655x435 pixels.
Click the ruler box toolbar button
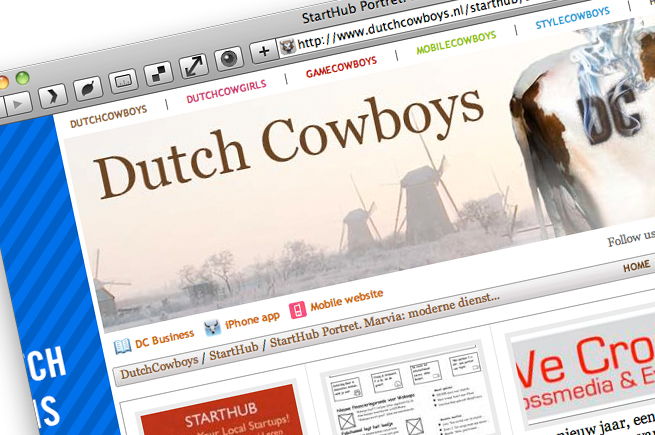click(123, 80)
